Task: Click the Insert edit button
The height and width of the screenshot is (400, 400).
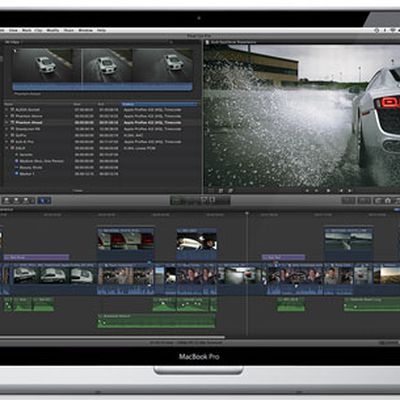Action: pyautogui.click(x=15, y=201)
